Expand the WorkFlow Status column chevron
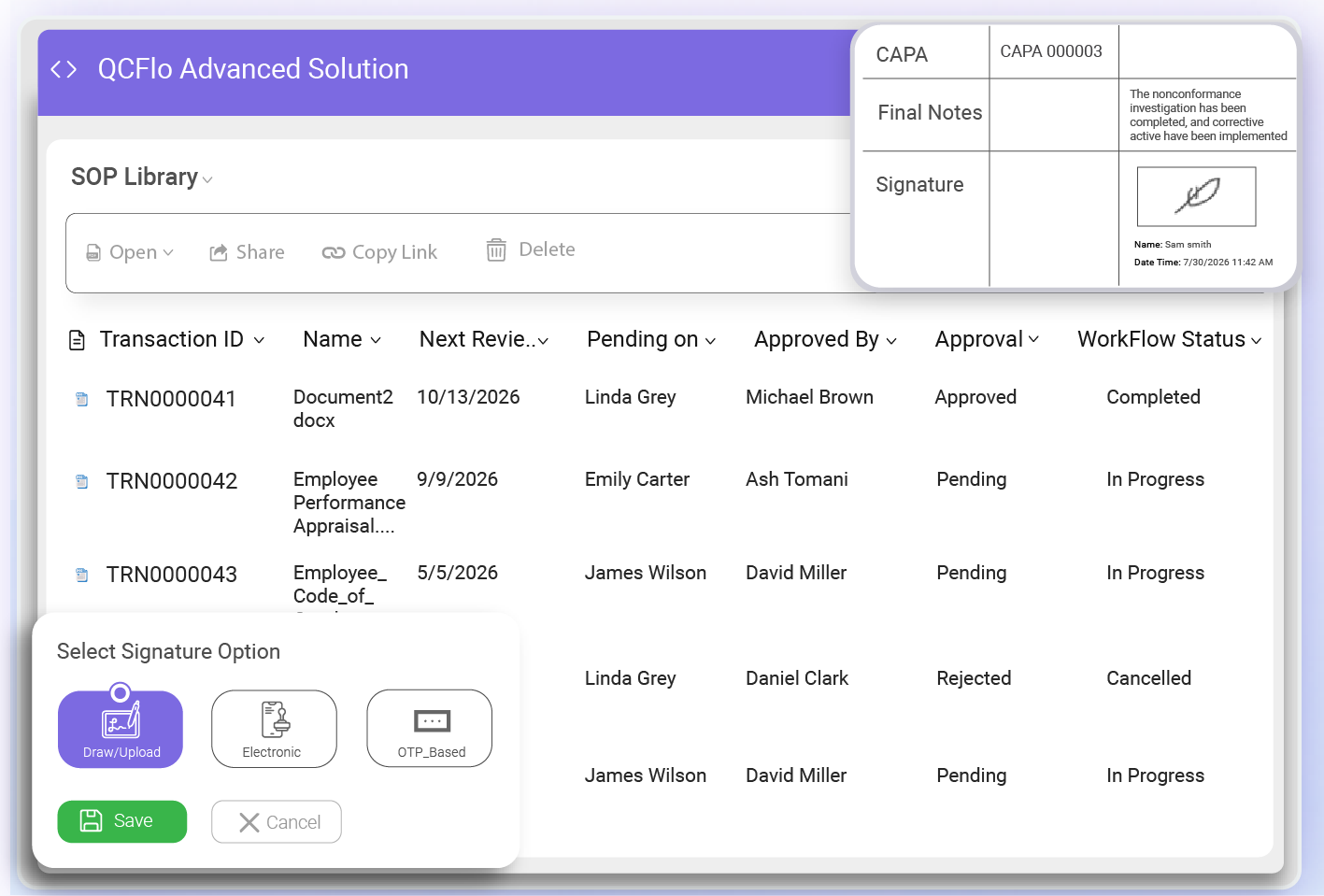The image size is (1324, 896). coord(1256,341)
